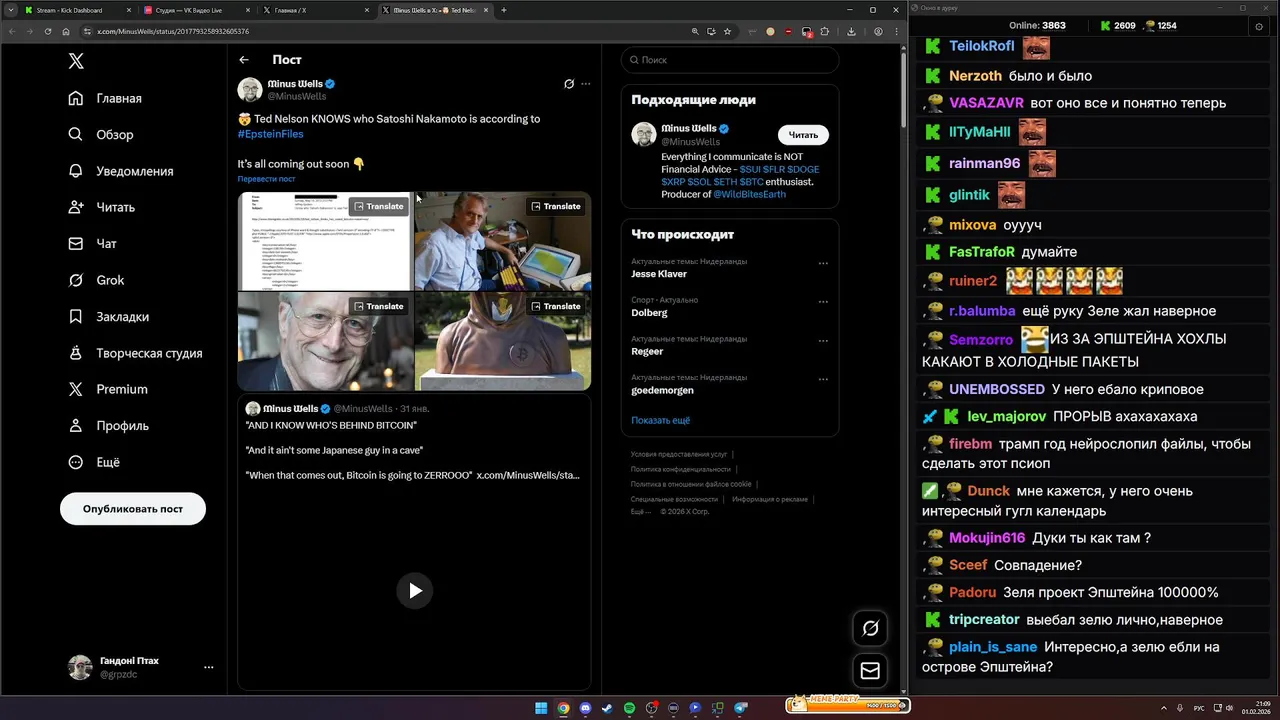Go to Главная in X sidebar
1280x720 pixels.
[105, 98]
